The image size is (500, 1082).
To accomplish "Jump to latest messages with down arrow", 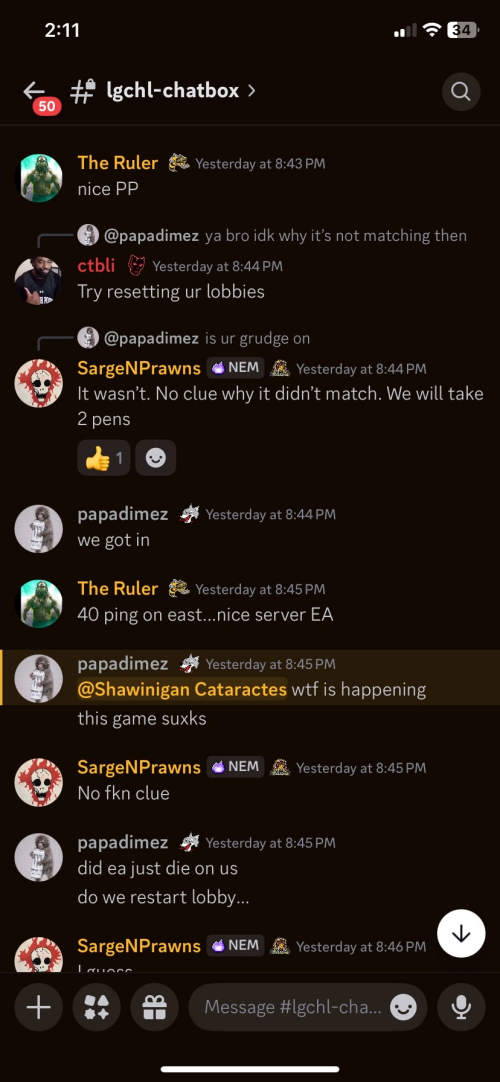I will click(461, 934).
